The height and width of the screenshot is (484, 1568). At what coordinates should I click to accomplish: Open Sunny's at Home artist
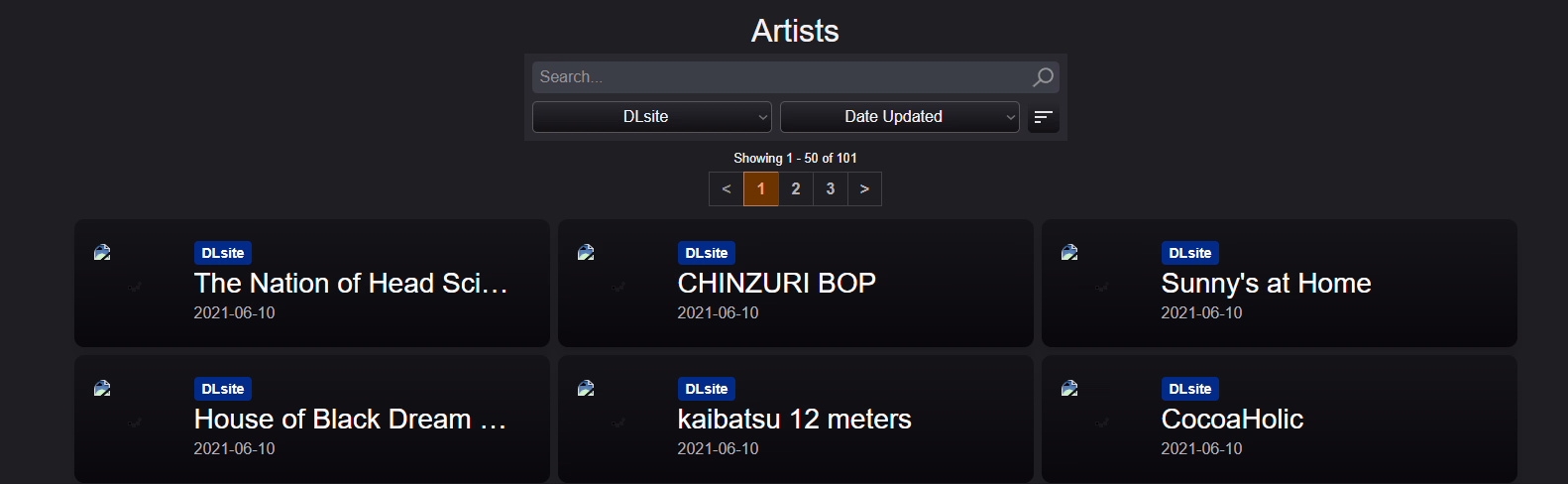pos(1266,284)
